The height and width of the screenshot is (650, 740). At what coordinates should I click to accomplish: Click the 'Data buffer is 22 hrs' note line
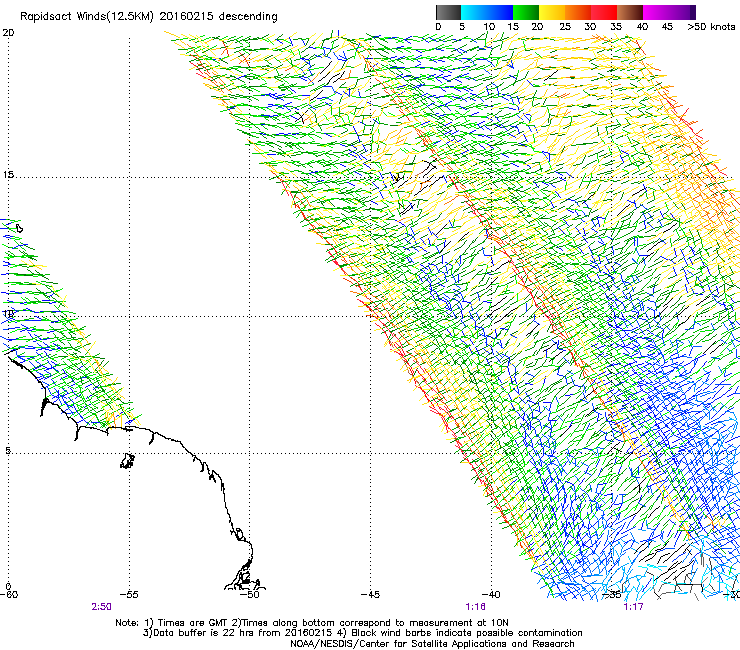coord(362,633)
